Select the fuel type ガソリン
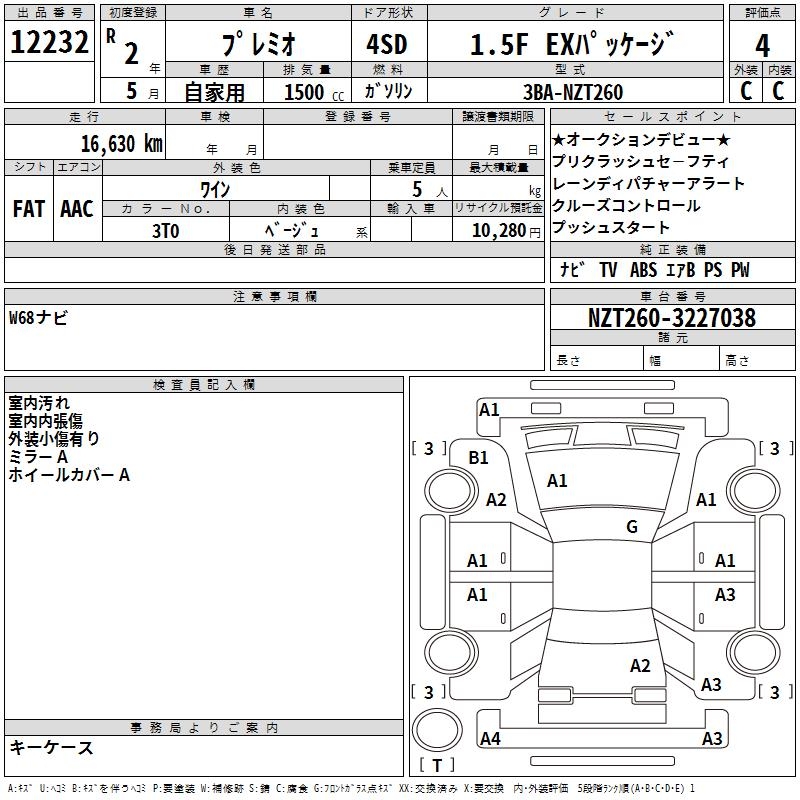800x800 pixels. (x=388, y=91)
